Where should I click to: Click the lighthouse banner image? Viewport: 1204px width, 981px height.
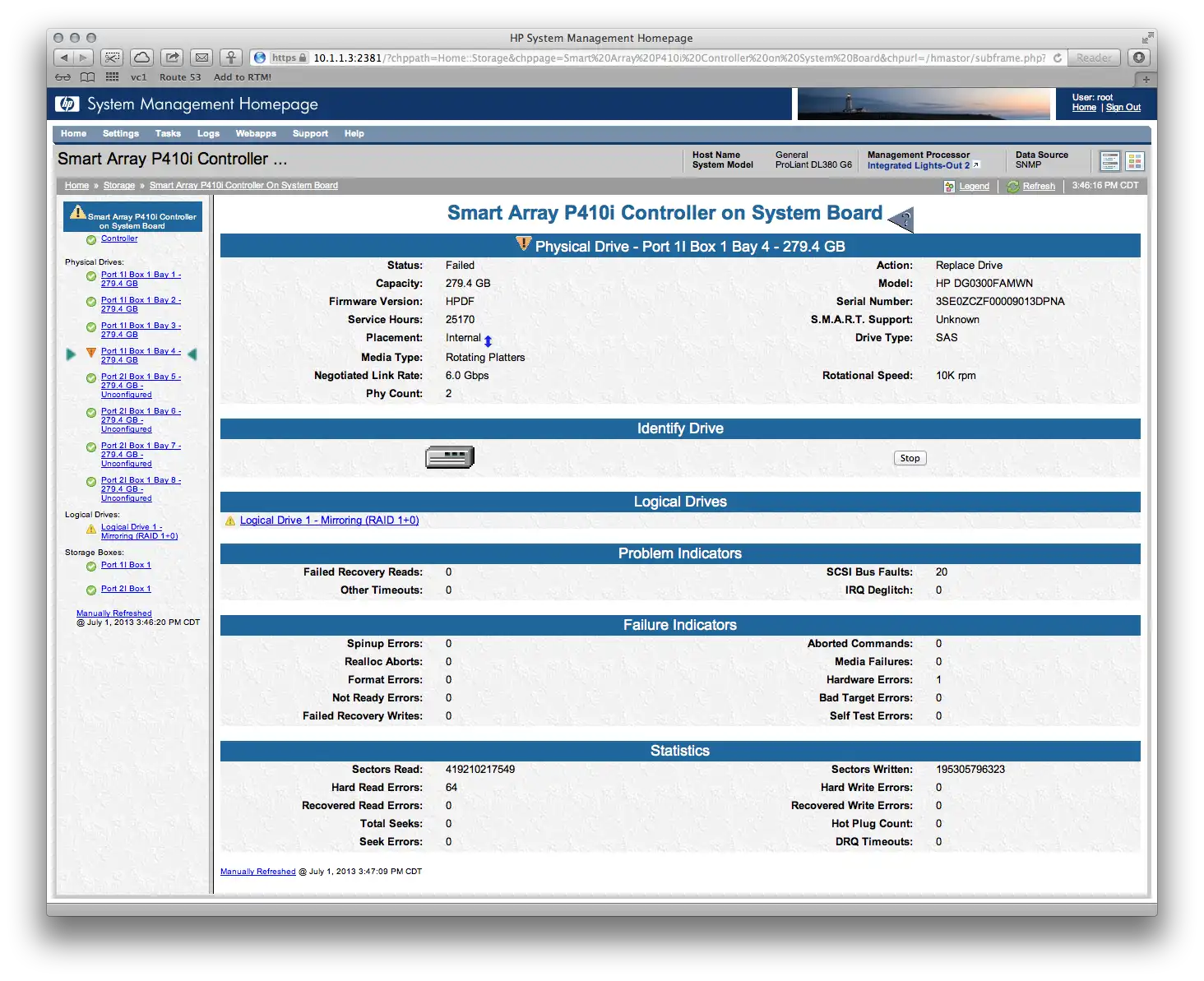pyautogui.click(x=924, y=104)
